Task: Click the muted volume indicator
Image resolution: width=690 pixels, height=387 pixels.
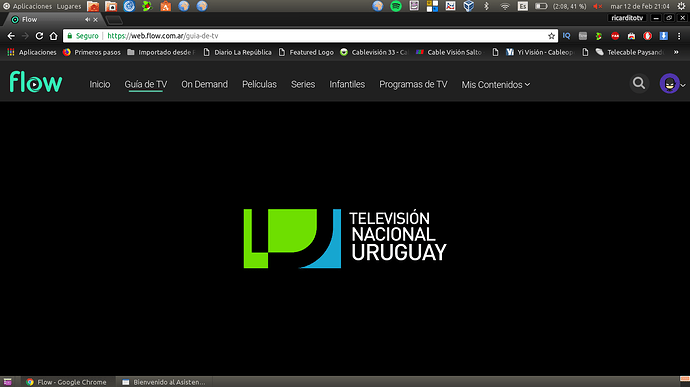Action: [x=598, y=6]
